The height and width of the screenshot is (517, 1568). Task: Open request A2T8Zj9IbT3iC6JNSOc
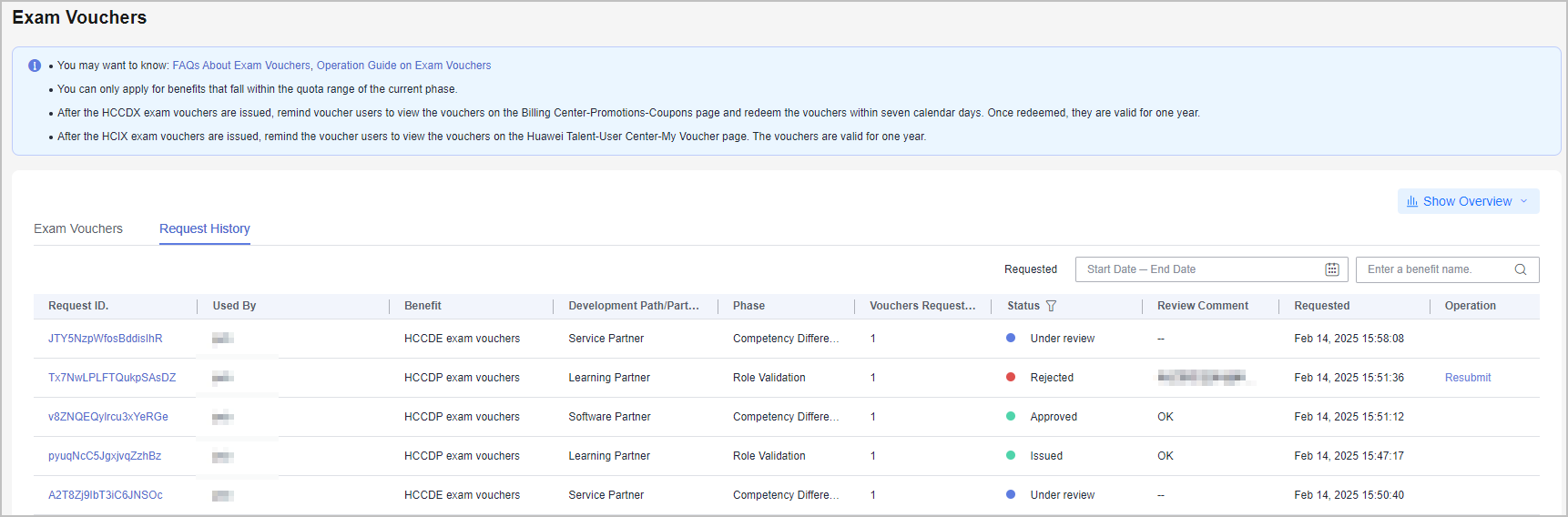point(106,495)
